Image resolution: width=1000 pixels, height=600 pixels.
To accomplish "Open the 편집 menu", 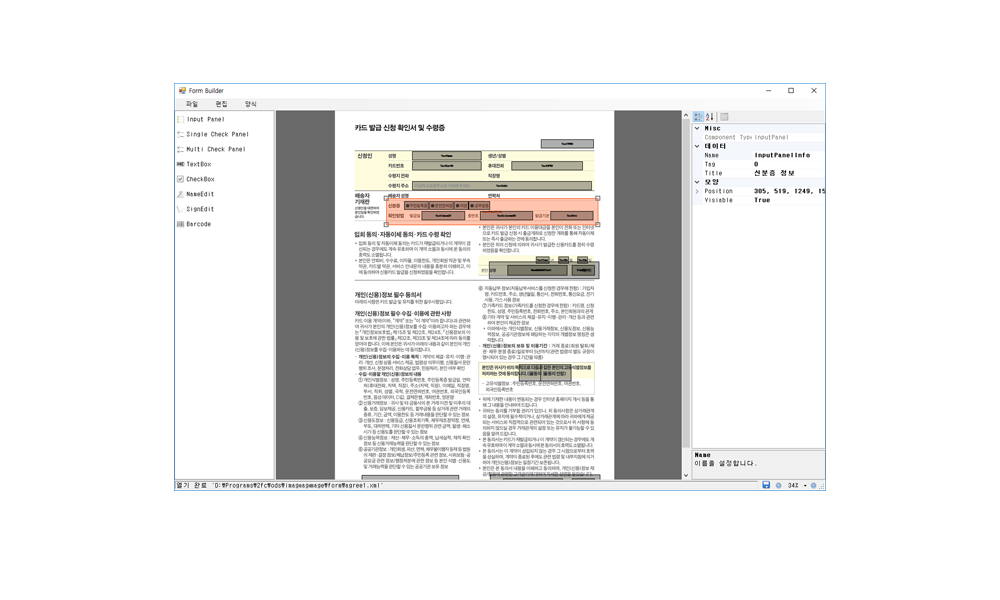I will pyautogui.click(x=221, y=104).
